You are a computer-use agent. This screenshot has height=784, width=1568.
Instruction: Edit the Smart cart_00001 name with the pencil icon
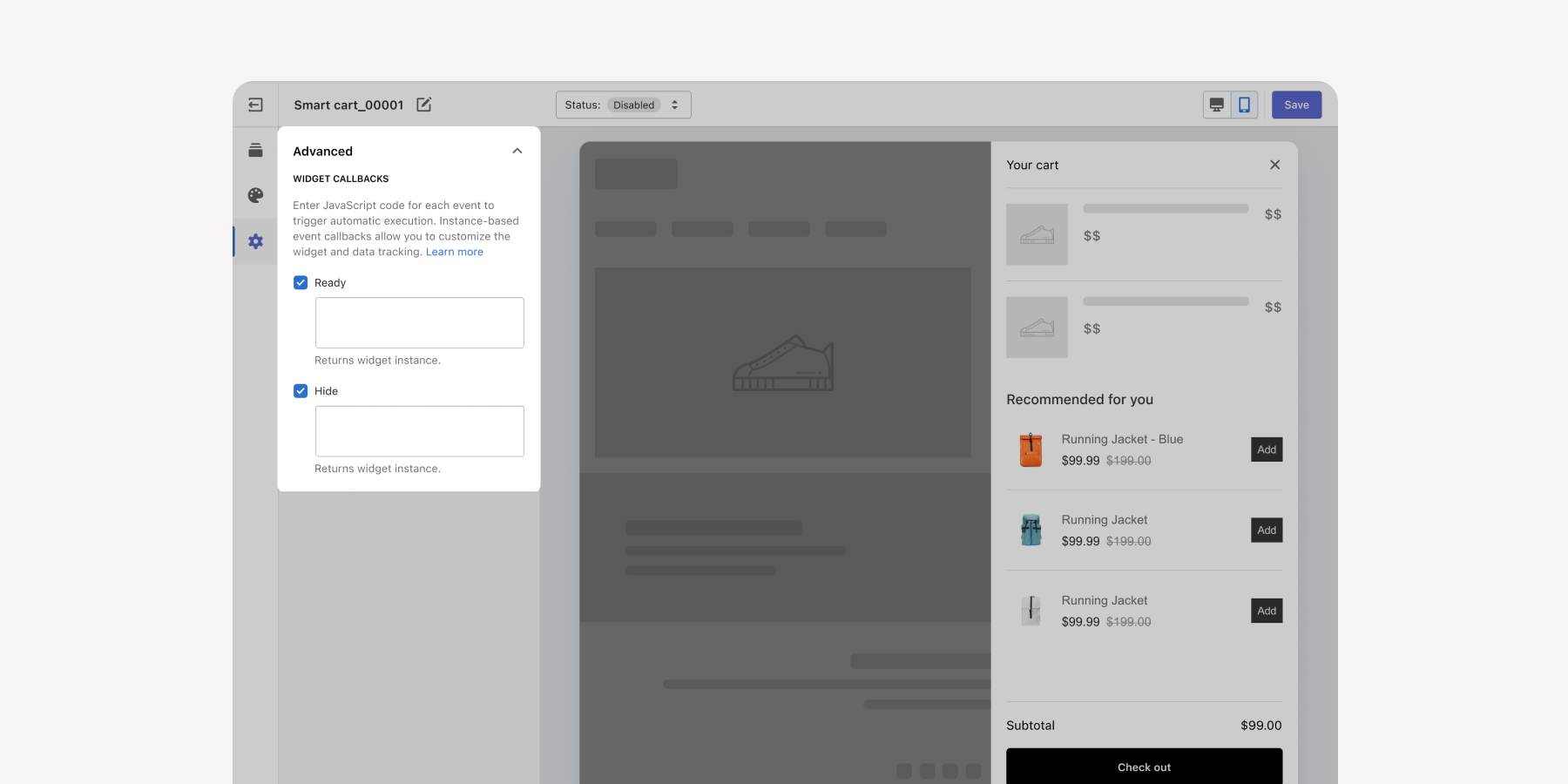pos(424,105)
